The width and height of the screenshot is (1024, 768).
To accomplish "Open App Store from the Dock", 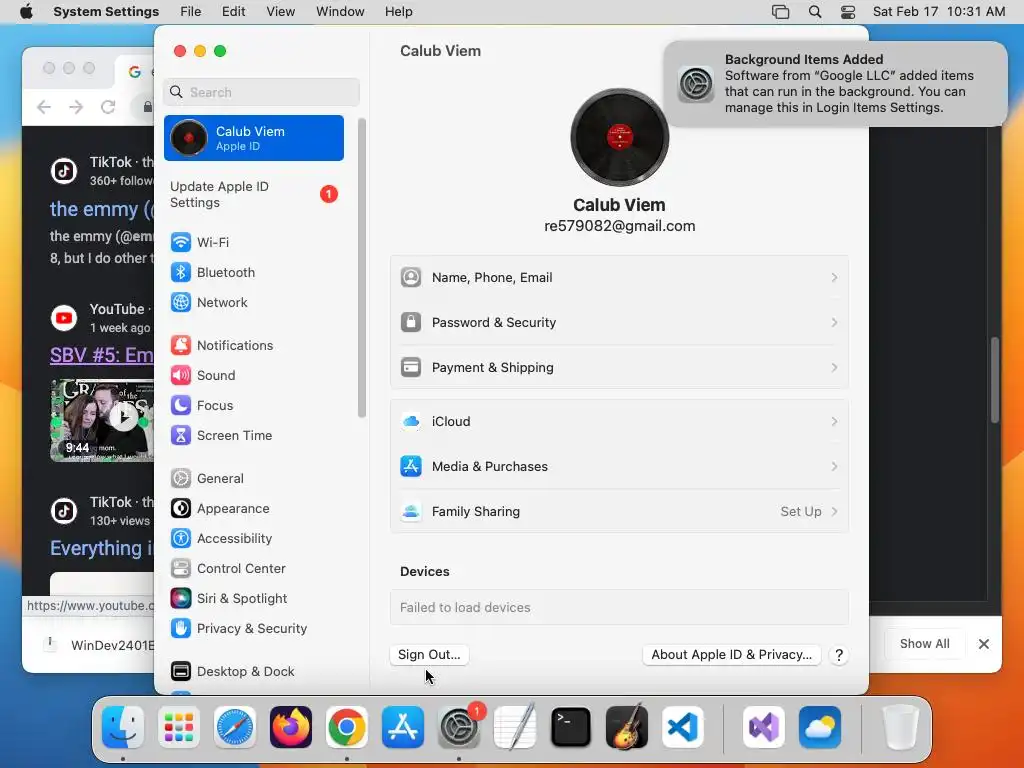I will pyautogui.click(x=403, y=728).
